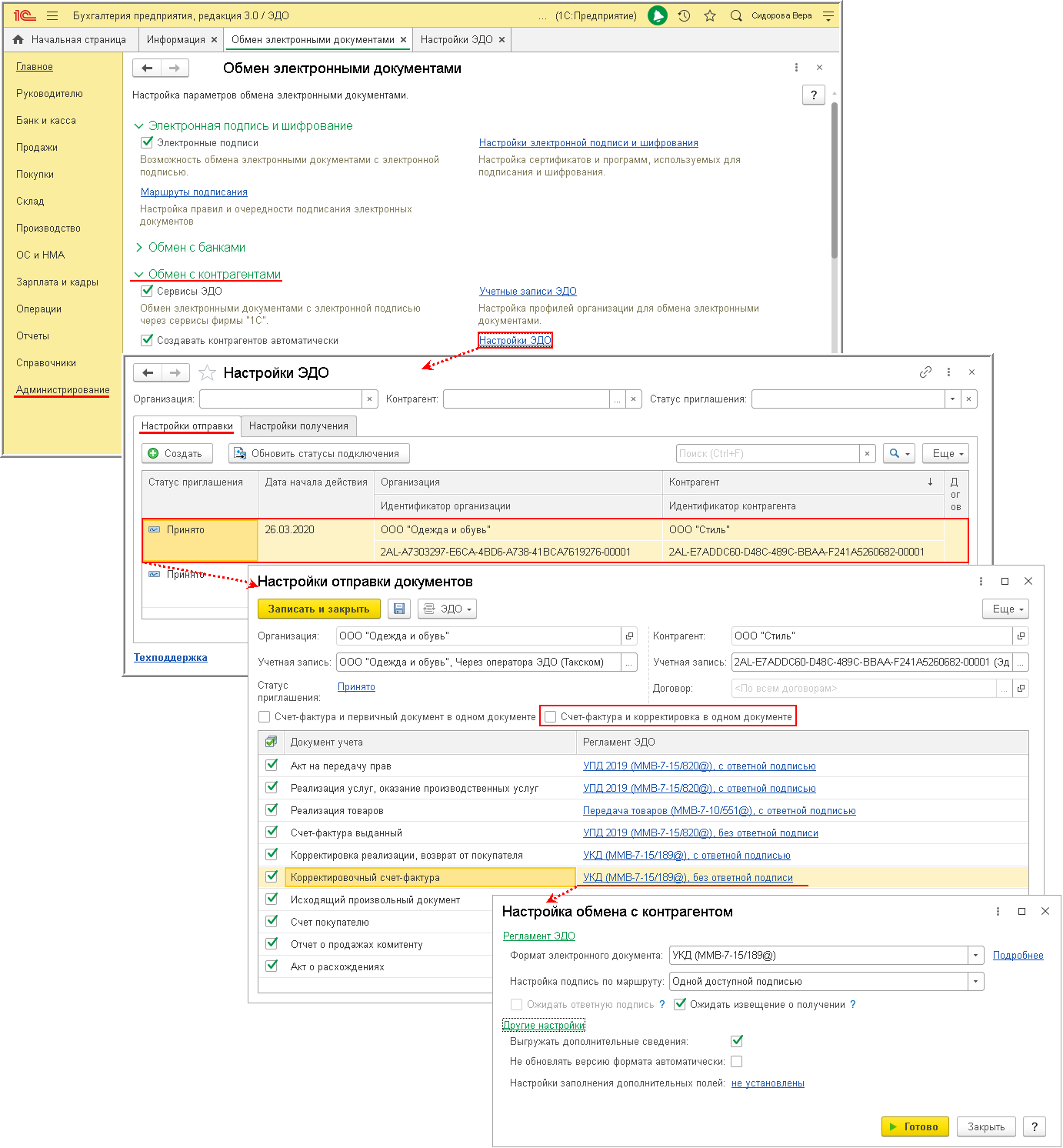Viewport: 1063px width, 1148px height.
Task: Clear the Контрагент filter field
Action: click(x=633, y=399)
